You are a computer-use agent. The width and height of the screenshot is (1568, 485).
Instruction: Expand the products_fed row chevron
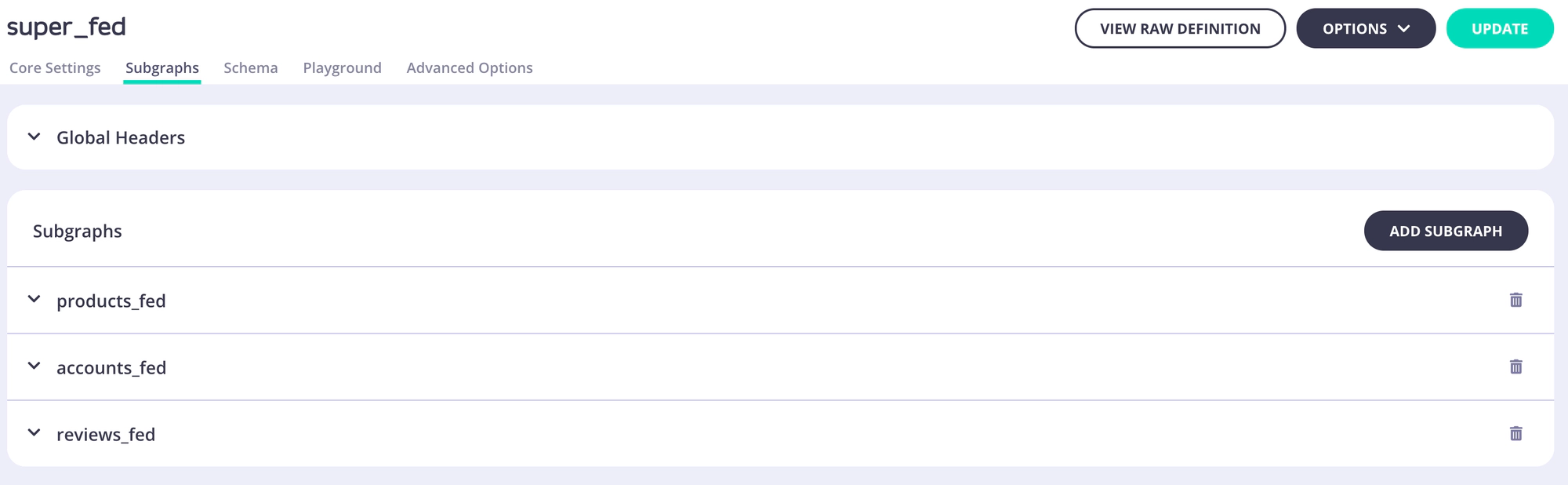34,299
